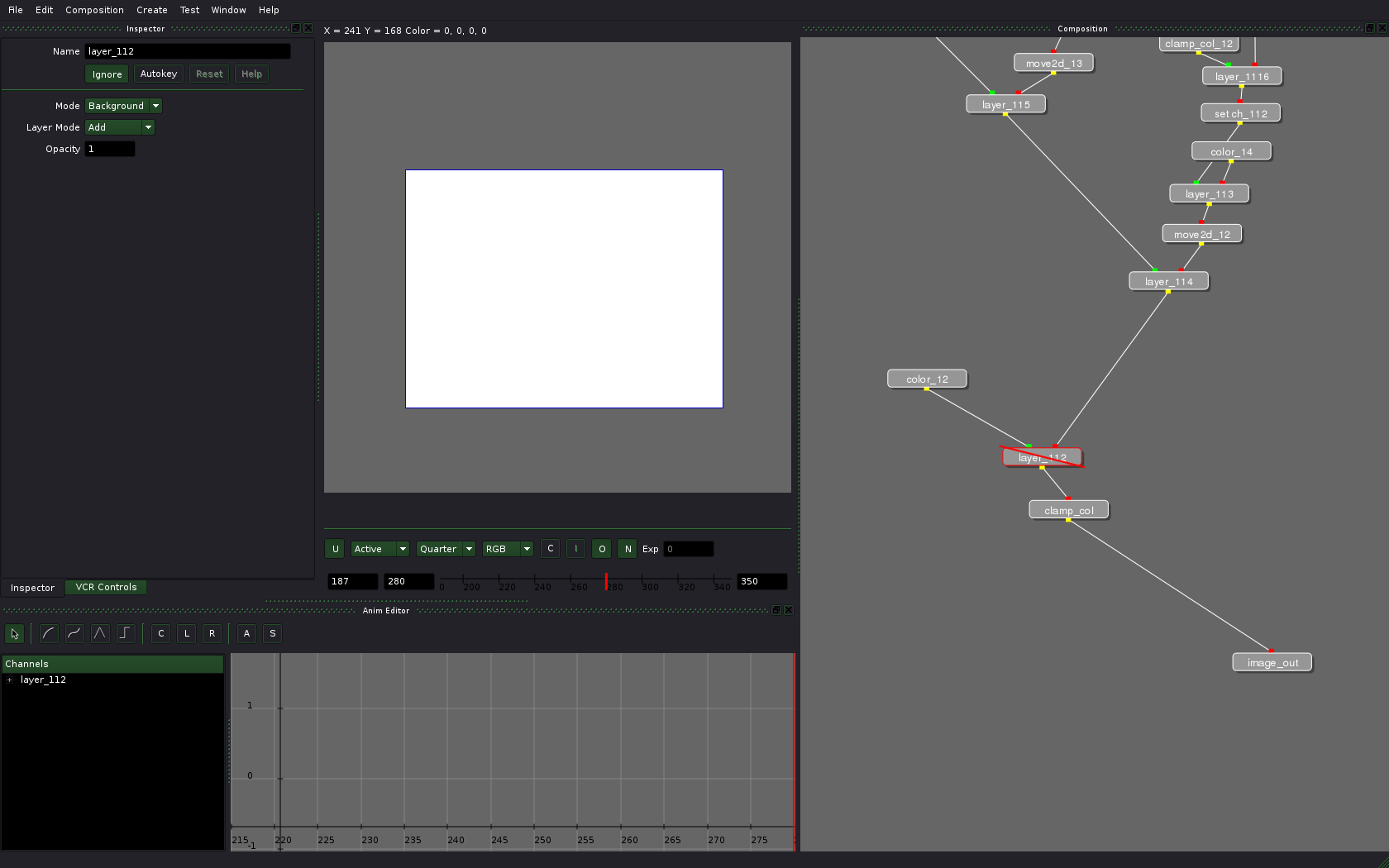Select the color_14 node

[x=1232, y=151]
